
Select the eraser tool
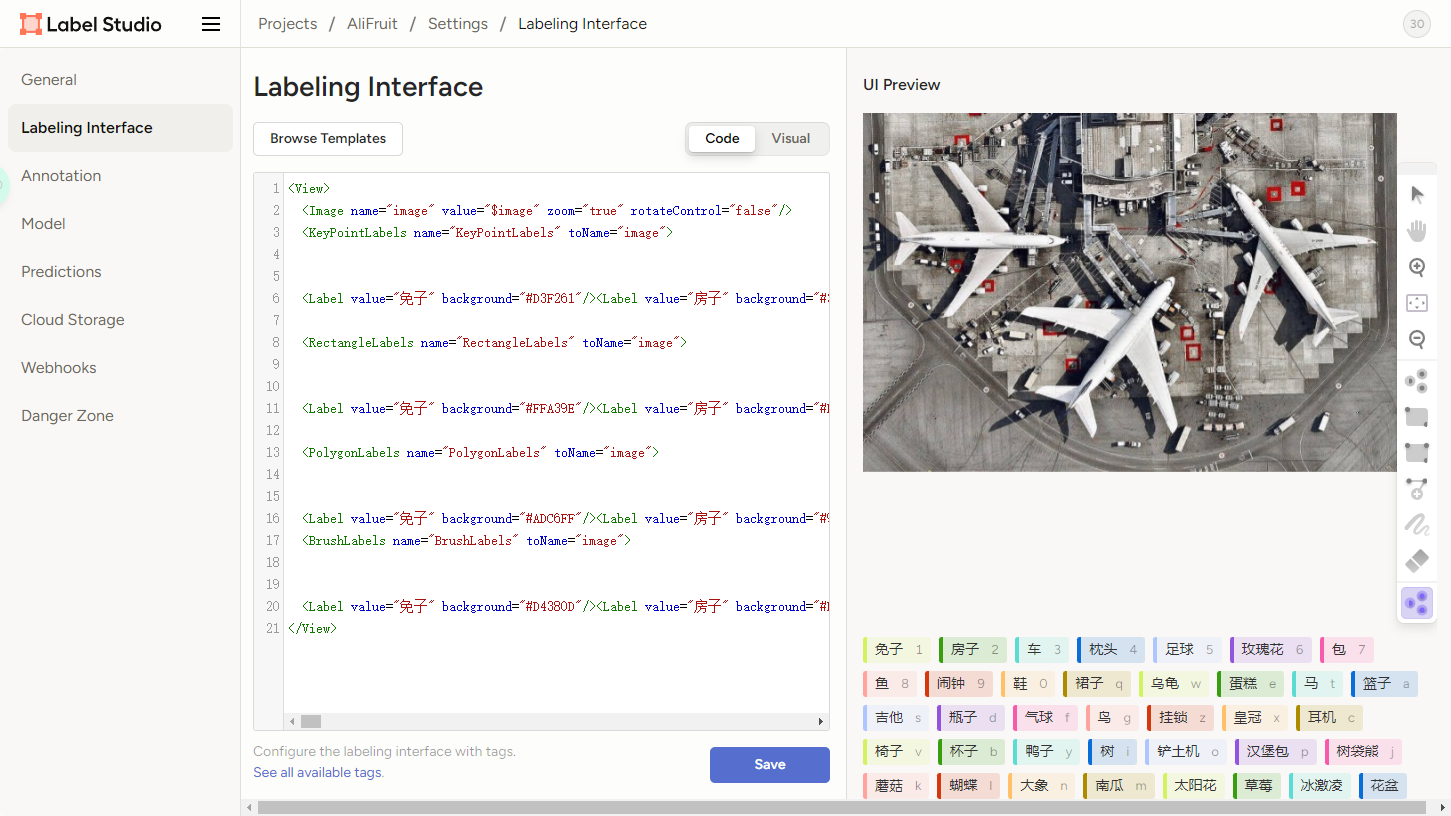click(x=1417, y=561)
